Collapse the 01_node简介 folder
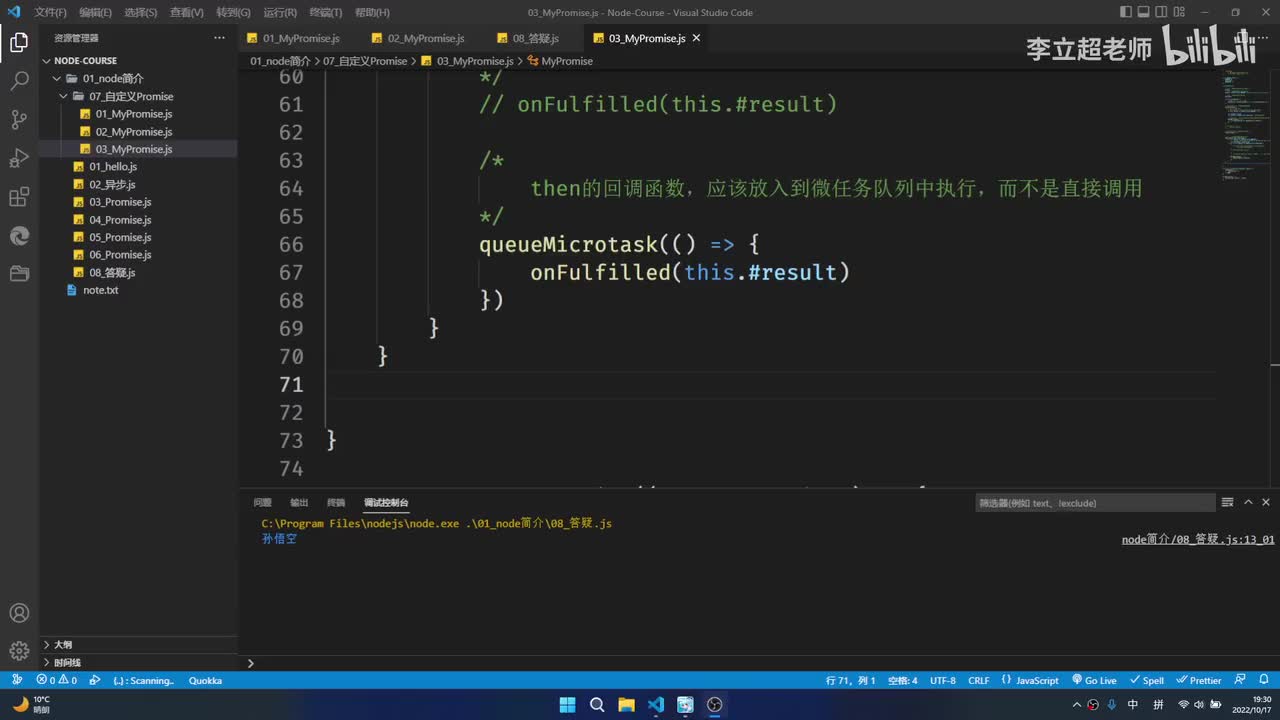This screenshot has width=1280, height=720. 138,78
